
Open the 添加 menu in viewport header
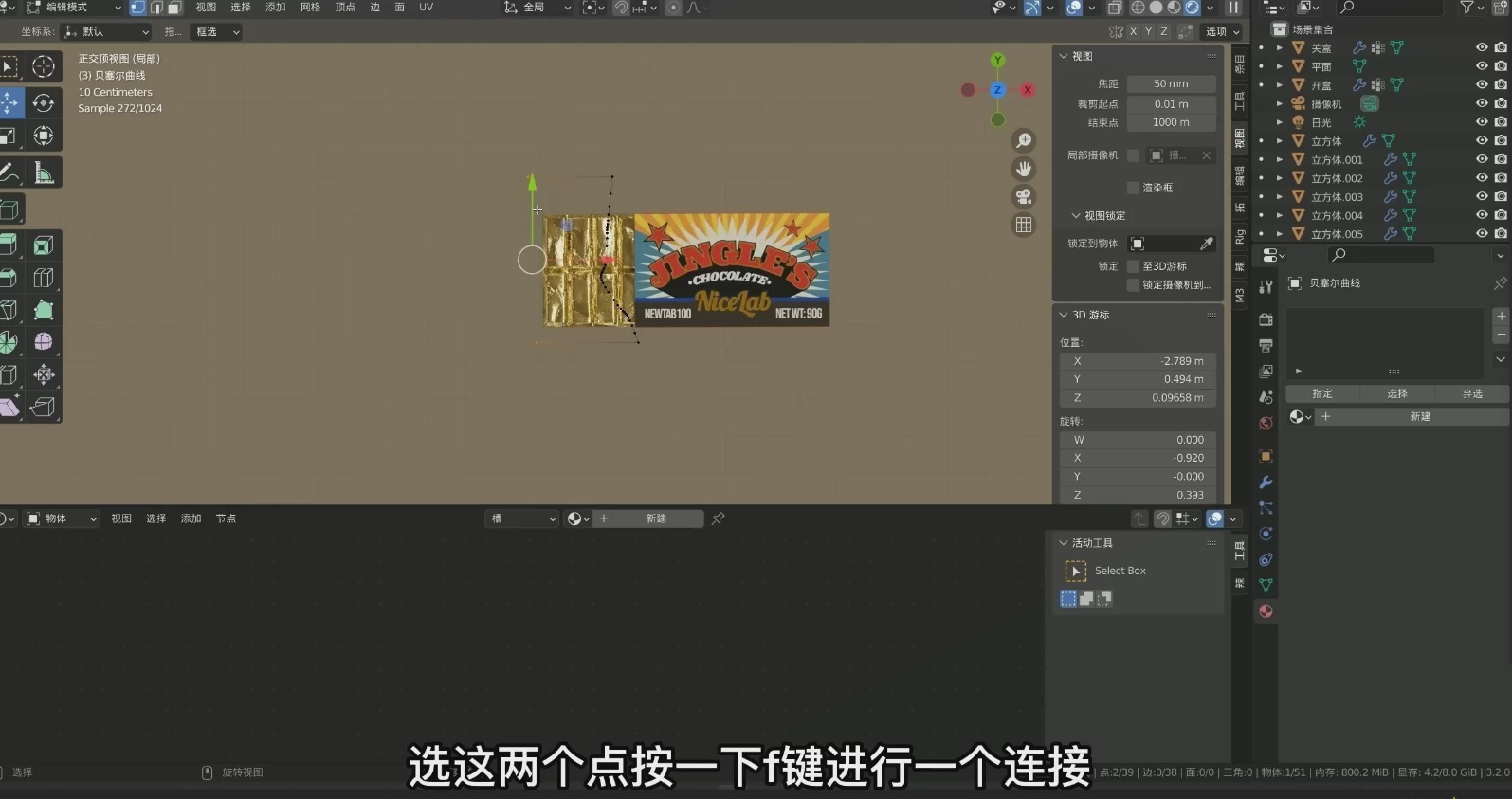(x=276, y=8)
